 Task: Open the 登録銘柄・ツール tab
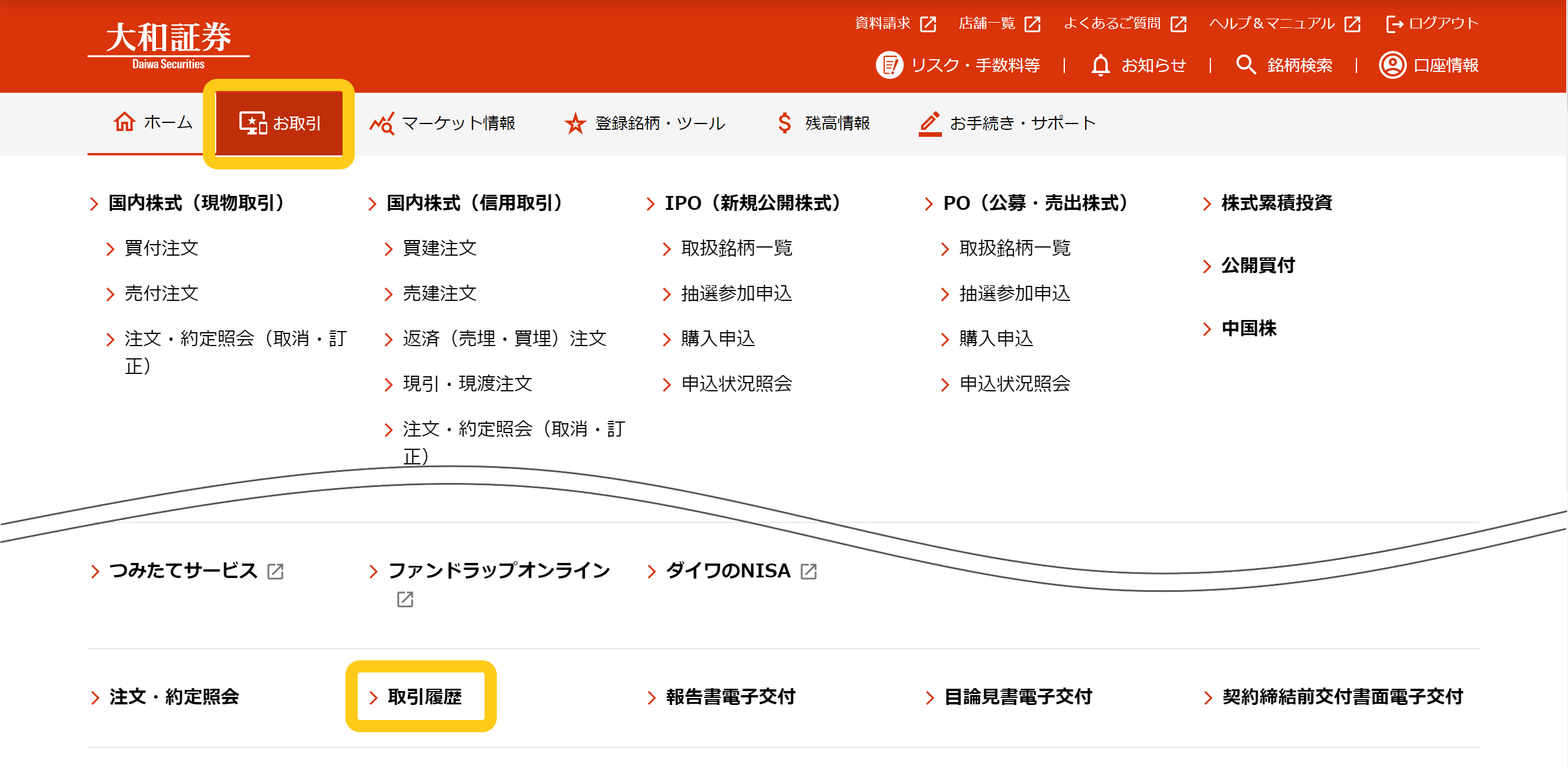click(644, 123)
